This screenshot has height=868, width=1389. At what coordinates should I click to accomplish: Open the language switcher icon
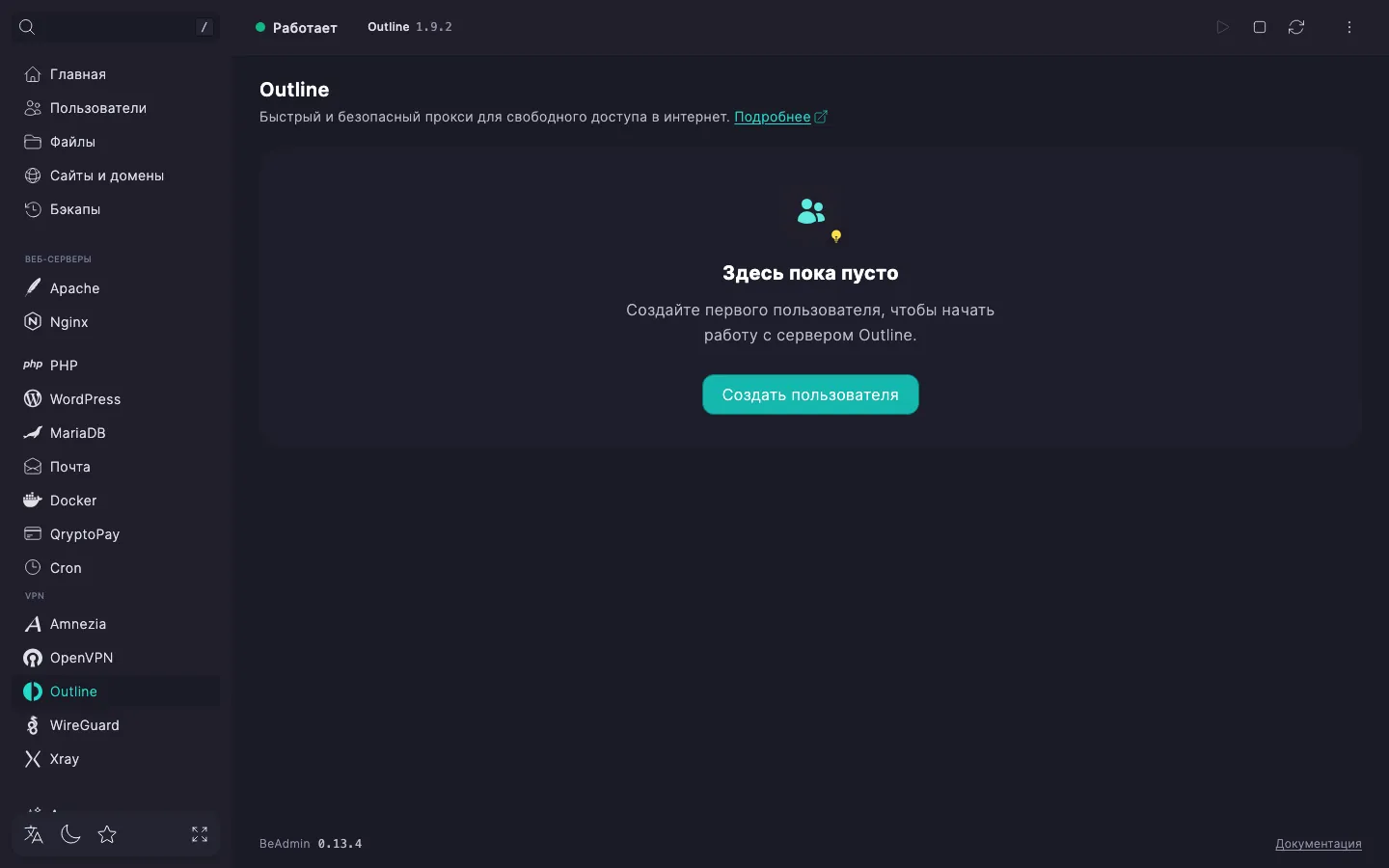34,834
